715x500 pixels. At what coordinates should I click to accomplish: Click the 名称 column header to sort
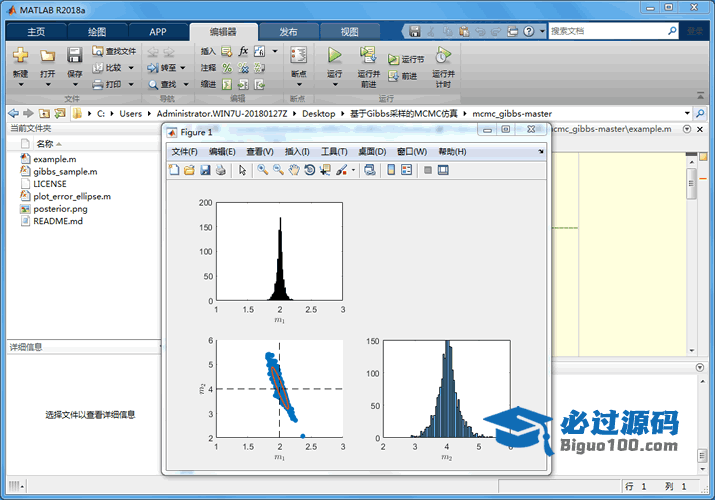45,144
